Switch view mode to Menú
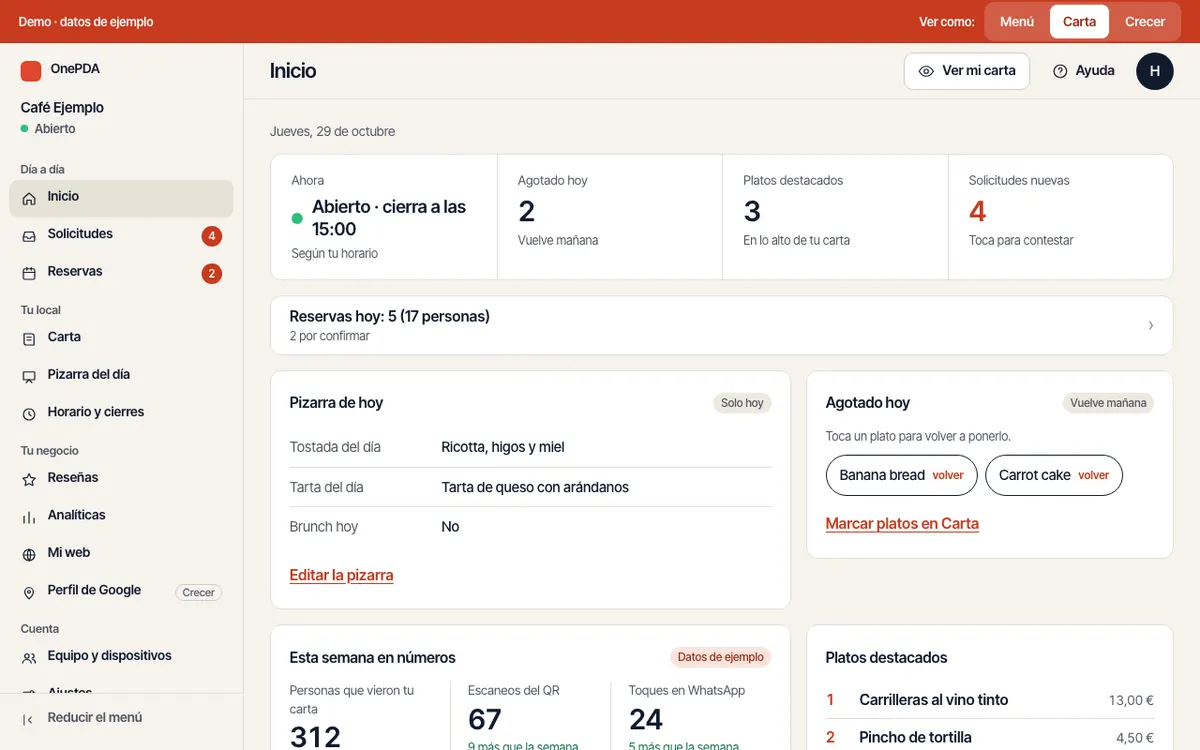Viewport: 1200px width, 750px height. (x=1017, y=21)
